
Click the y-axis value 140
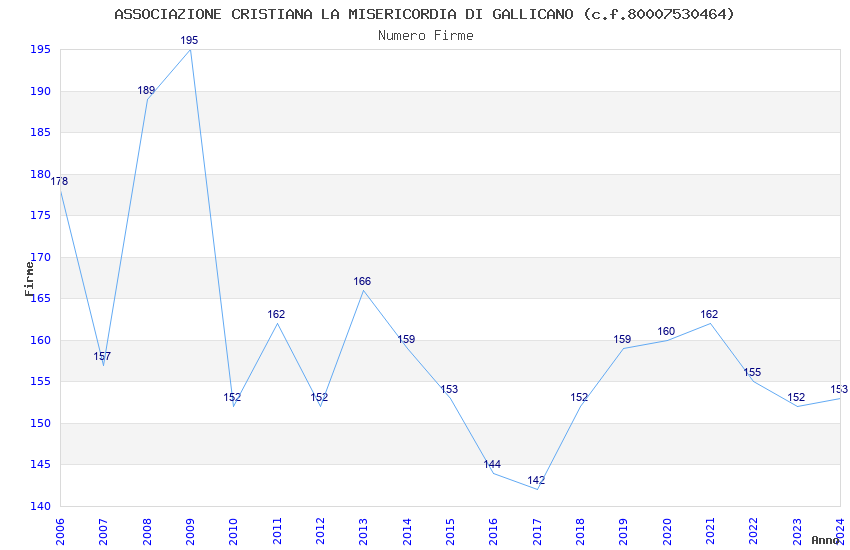click(41, 506)
